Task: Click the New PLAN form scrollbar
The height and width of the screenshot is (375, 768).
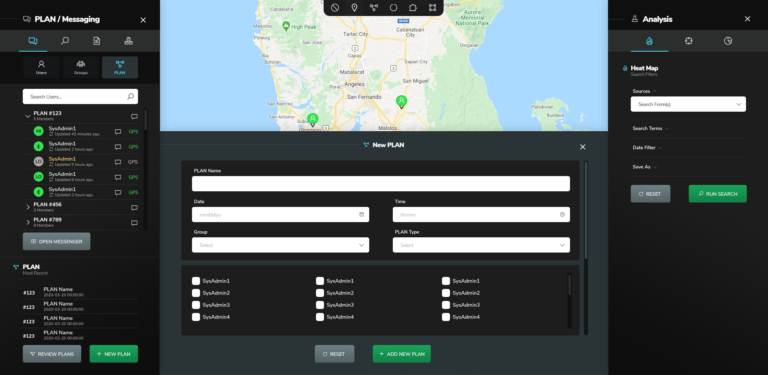Action: coord(586,210)
